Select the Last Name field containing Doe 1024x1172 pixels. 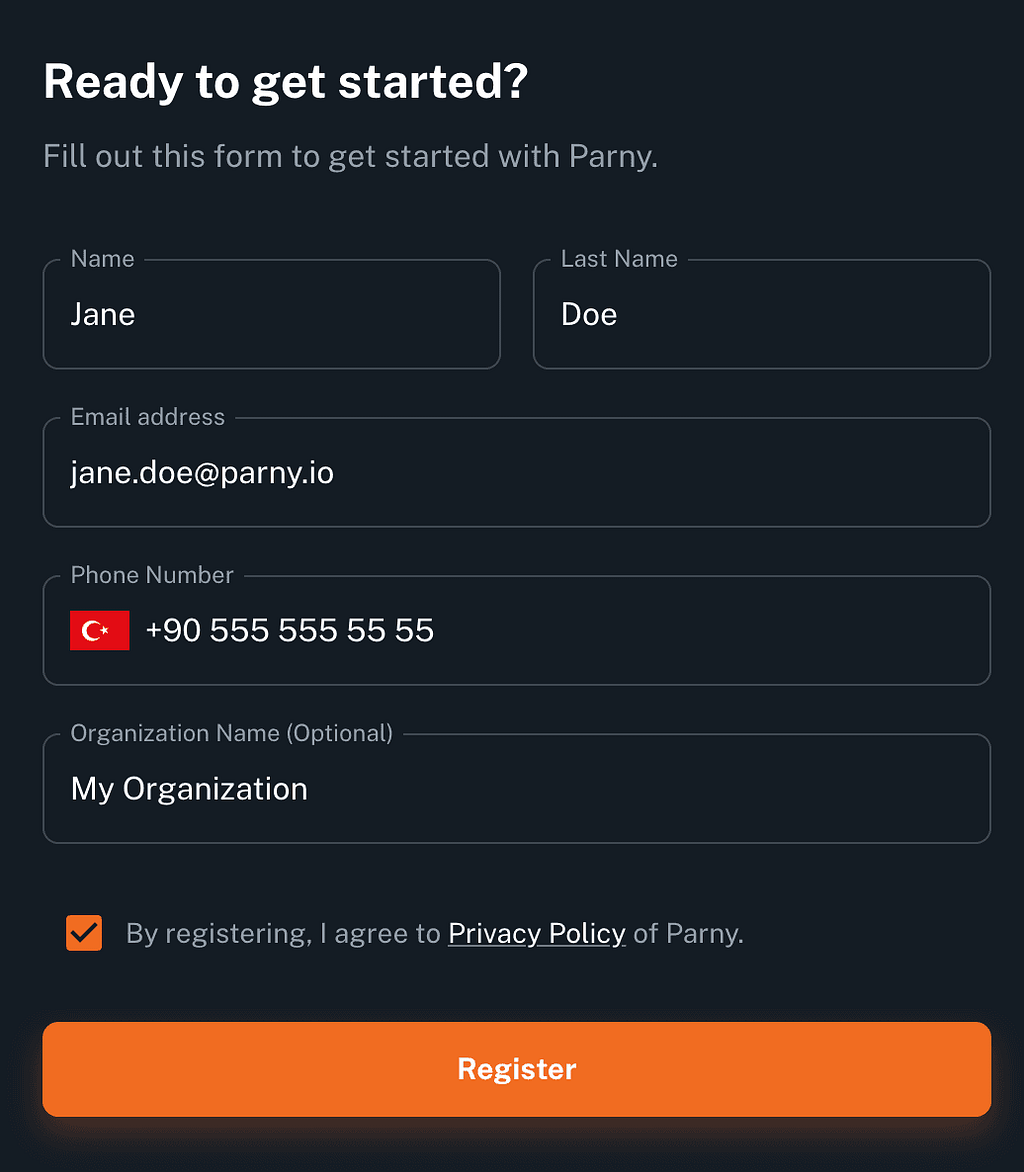762,314
